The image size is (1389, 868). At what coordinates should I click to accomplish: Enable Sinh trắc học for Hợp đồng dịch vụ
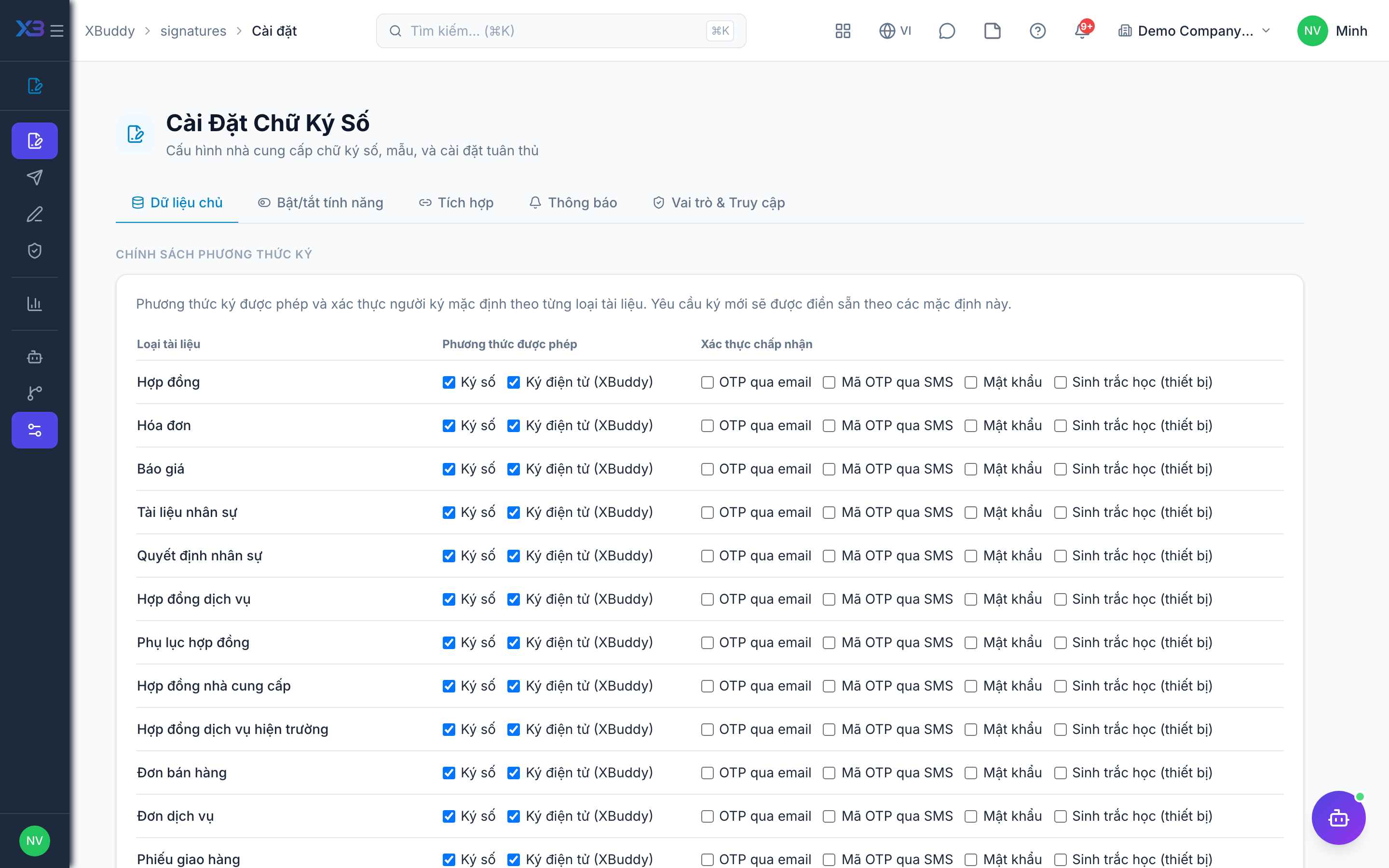tap(1060, 599)
